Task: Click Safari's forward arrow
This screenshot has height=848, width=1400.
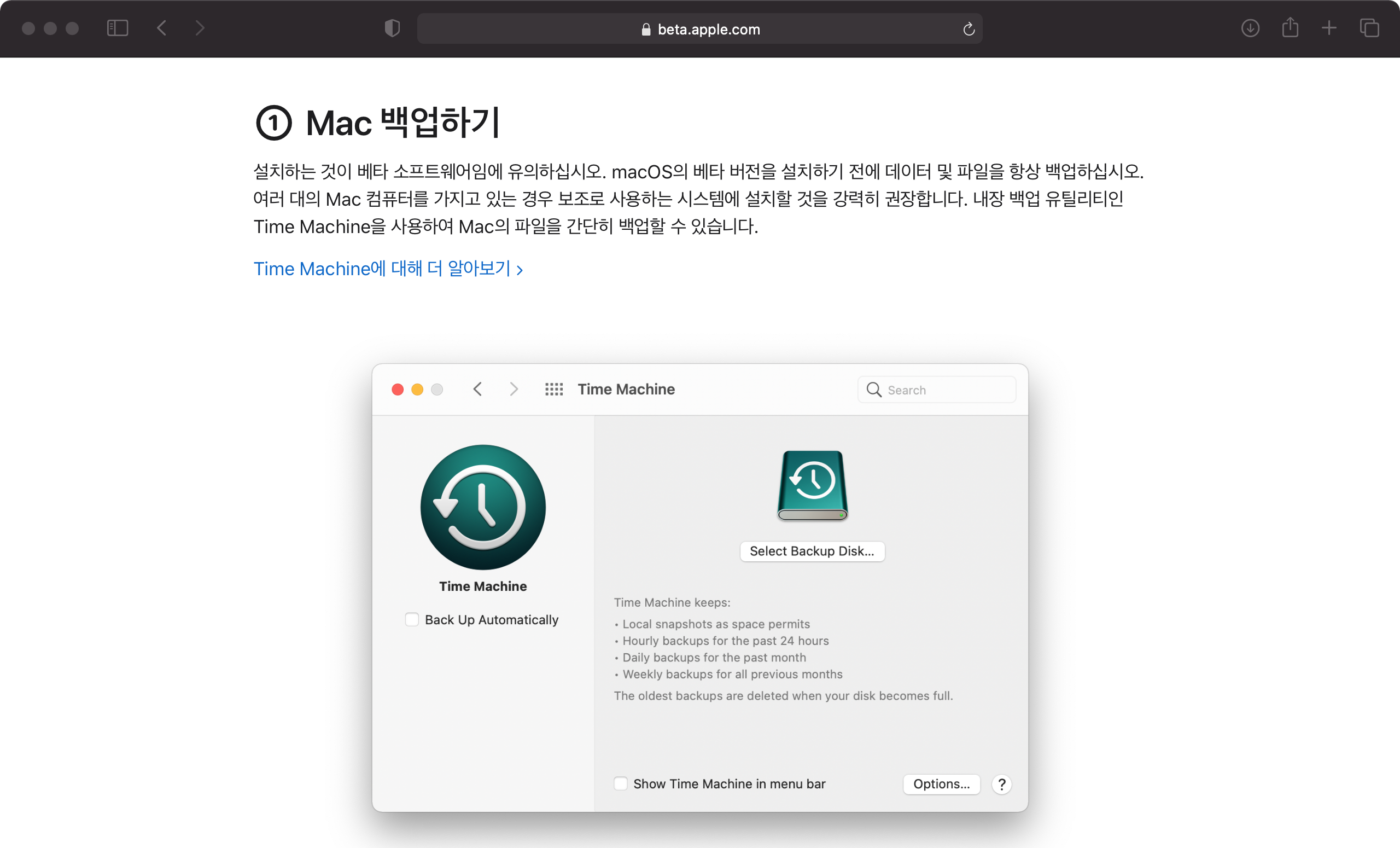Action: click(x=200, y=28)
